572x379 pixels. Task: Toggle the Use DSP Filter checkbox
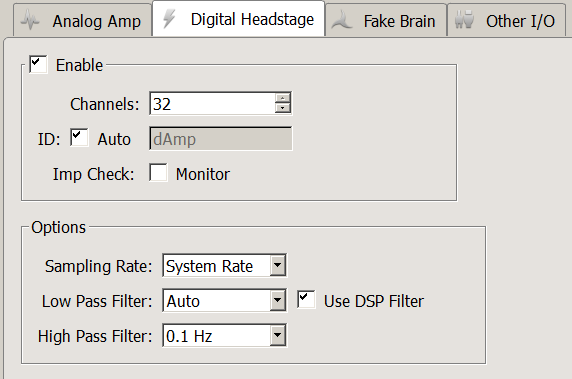click(306, 299)
